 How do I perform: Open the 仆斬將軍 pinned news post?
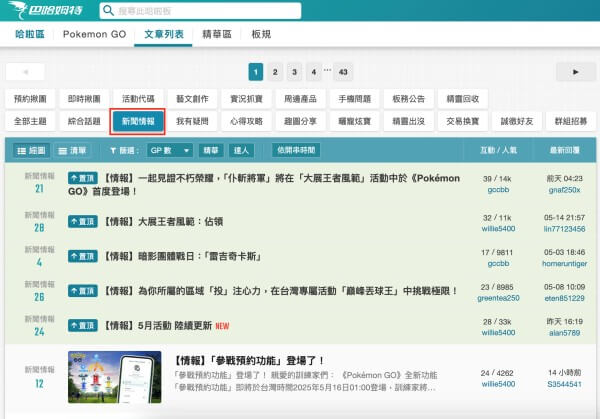point(264,184)
